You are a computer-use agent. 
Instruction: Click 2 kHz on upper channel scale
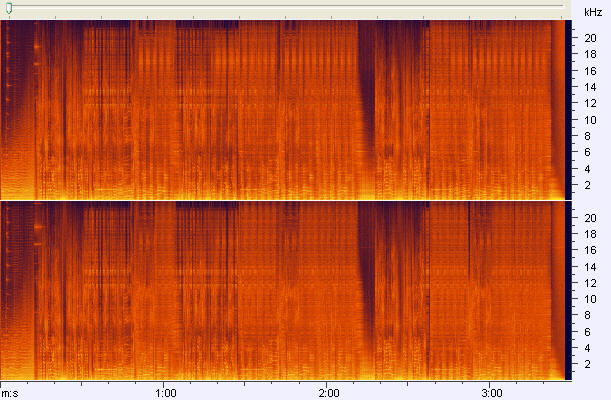590,185
